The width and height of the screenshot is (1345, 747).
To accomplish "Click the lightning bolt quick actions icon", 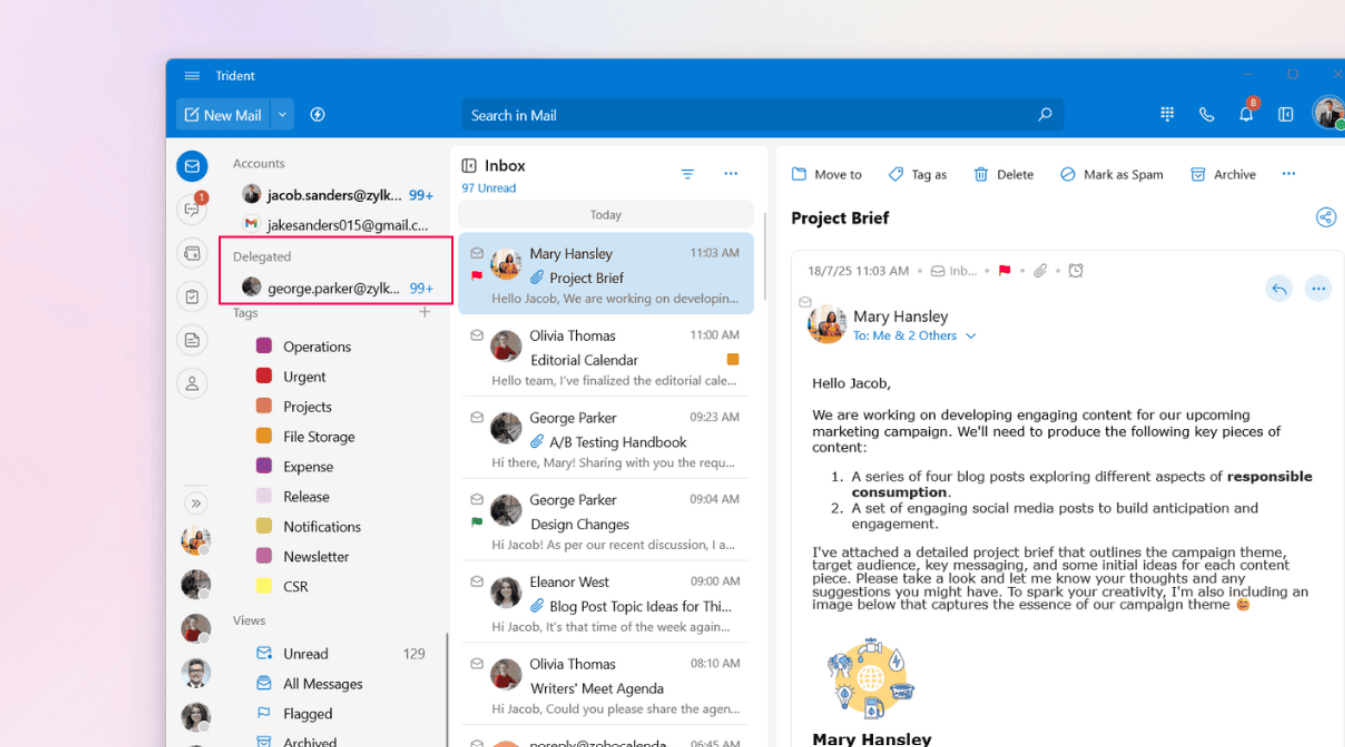I will [x=318, y=115].
